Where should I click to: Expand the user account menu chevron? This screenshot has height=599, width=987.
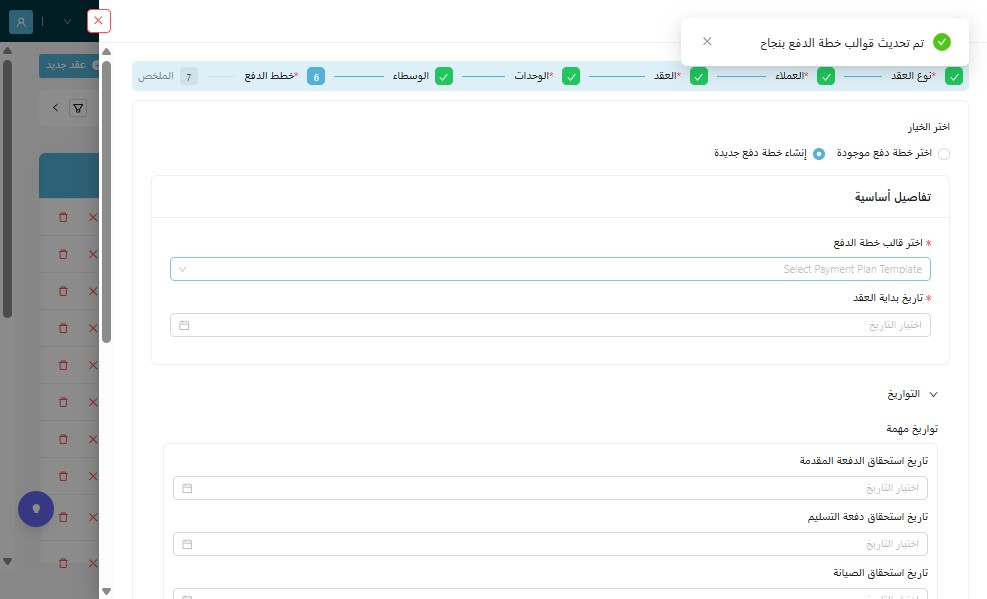coord(67,21)
